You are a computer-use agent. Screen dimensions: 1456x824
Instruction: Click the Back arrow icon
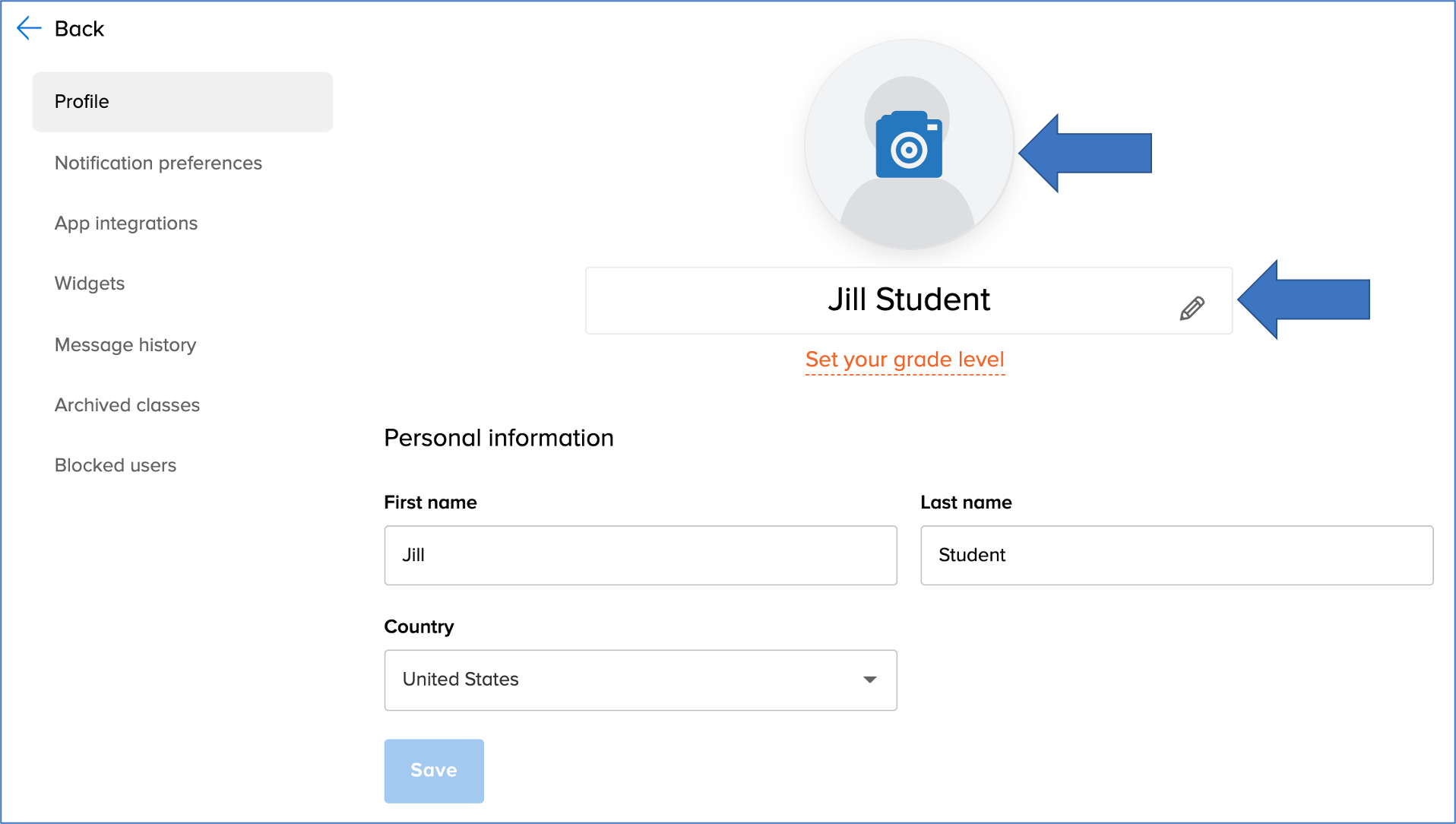point(29,28)
